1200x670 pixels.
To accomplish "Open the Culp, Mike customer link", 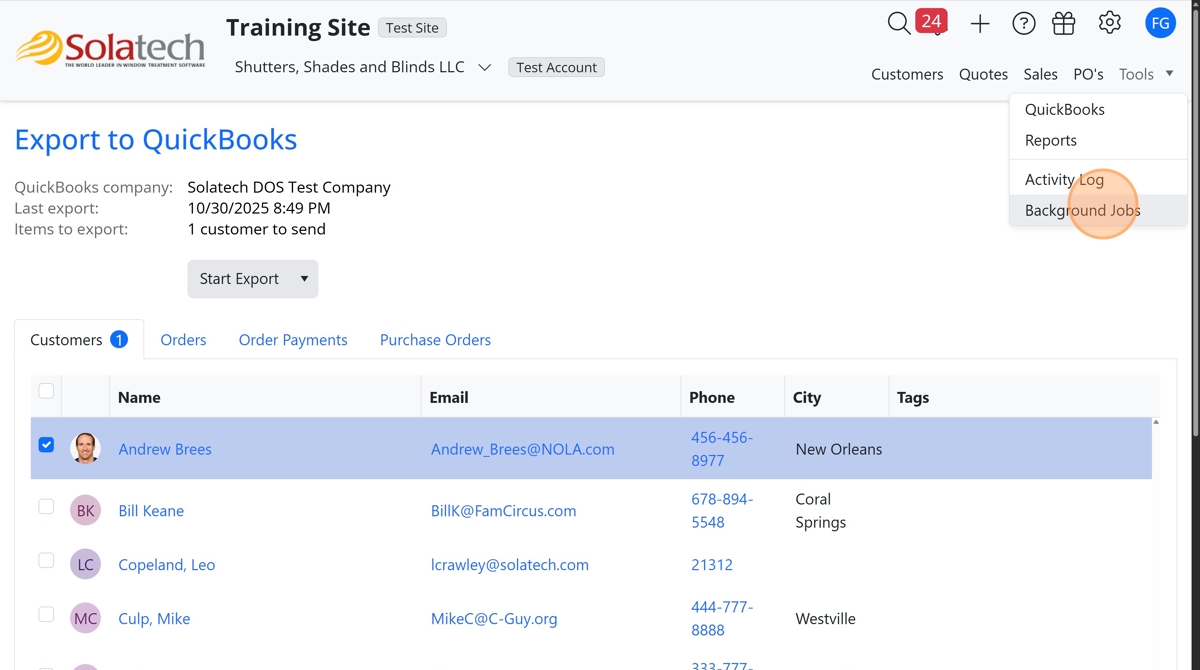I will tap(154, 619).
